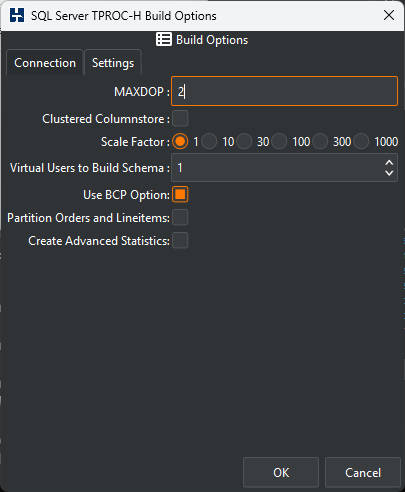Screen dimensions: 405x492
Task: Increase Virtual Users with up arrow
Action: point(389,163)
